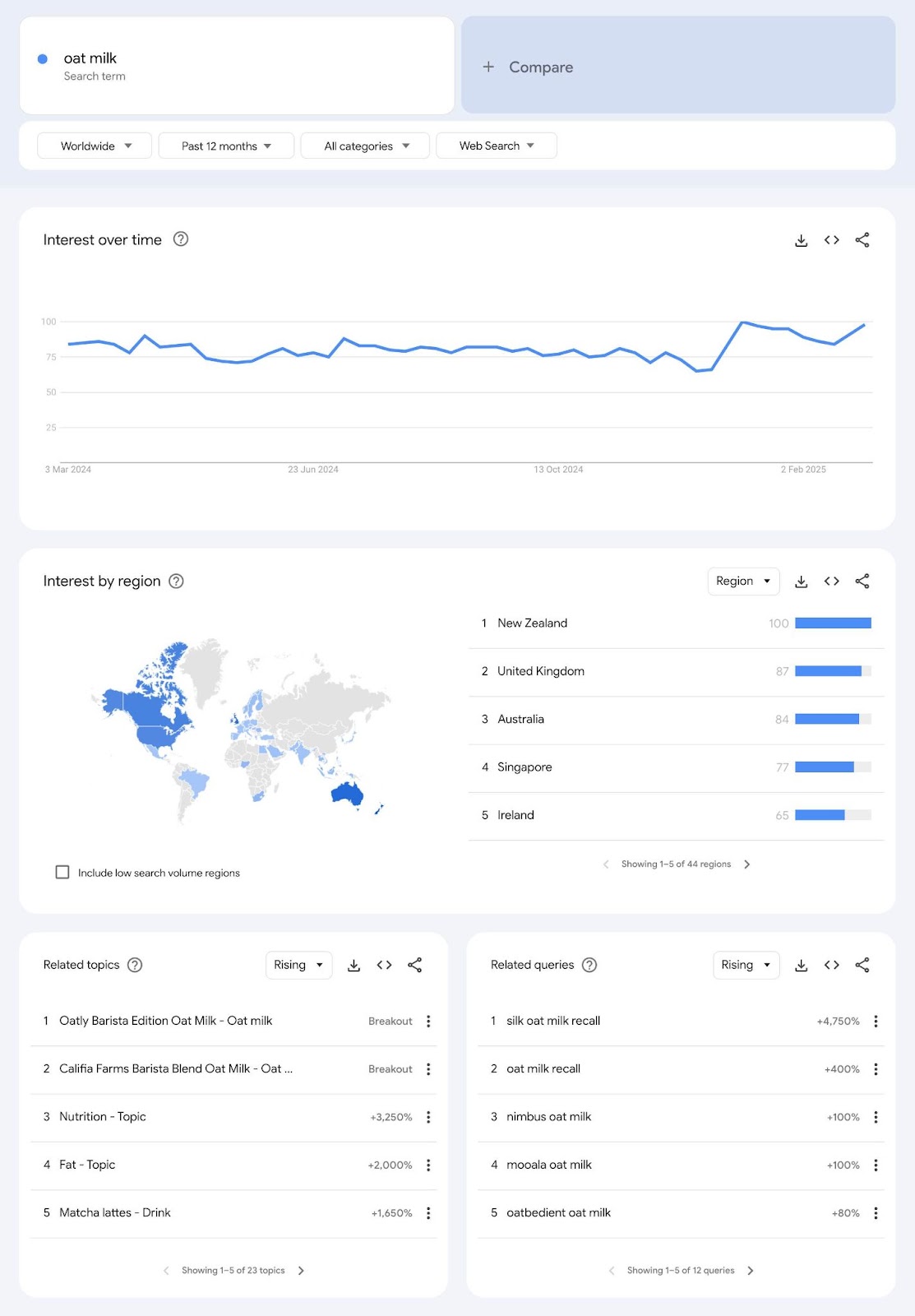Screen dimensions: 915x1316
Task: Open embed code for Interest over time
Action: (831, 239)
